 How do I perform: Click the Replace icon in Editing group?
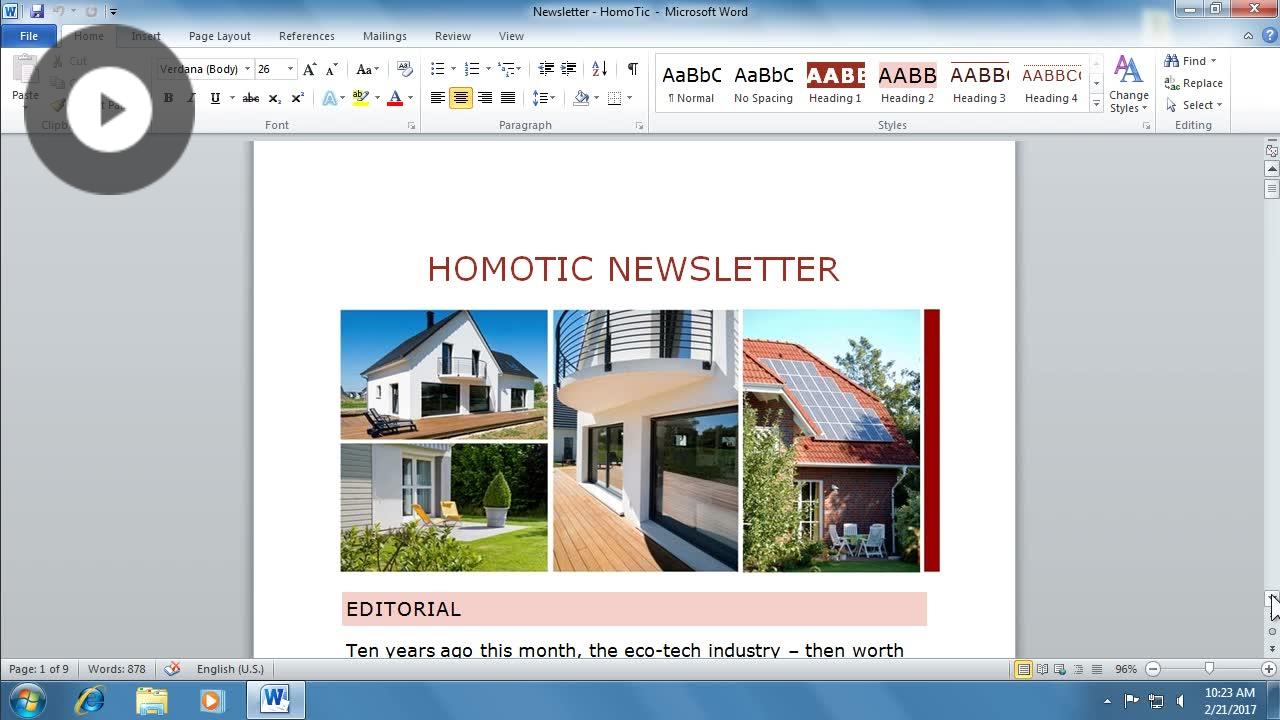tap(1193, 84)
